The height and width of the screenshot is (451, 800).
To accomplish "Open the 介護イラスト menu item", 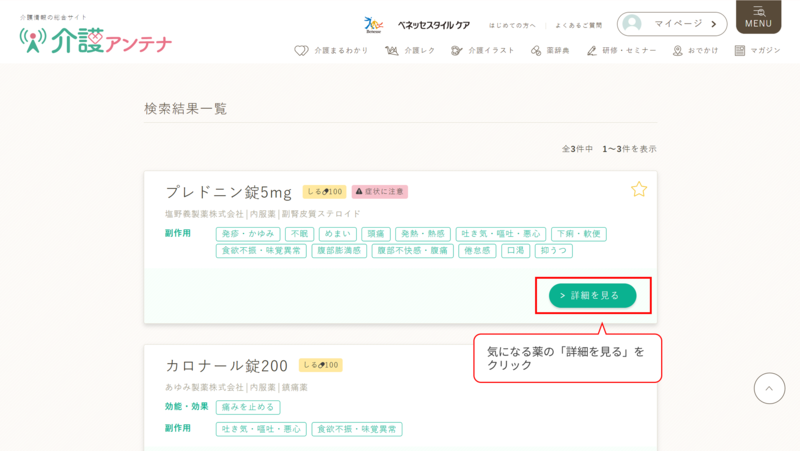I will (483, 51).
